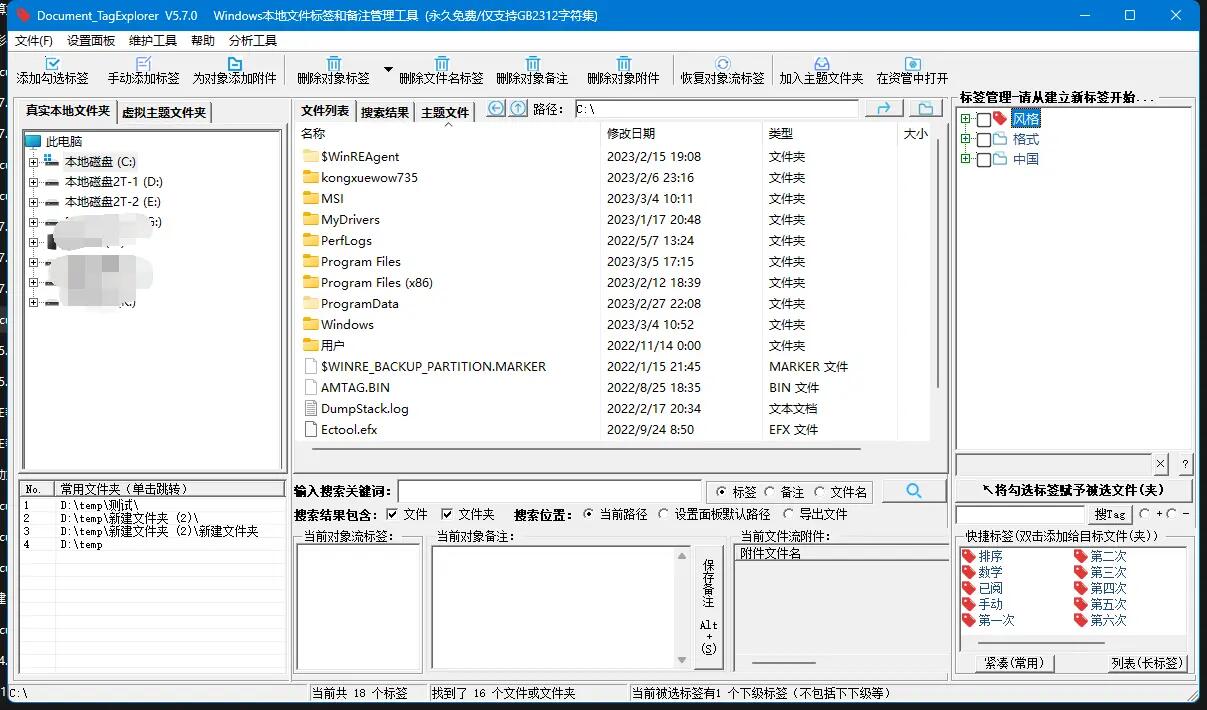Click the 添加勾选标签 toolbar icon
Image resolution: width=1207 pixels, height=710 pixels.
tap(53, 64)
